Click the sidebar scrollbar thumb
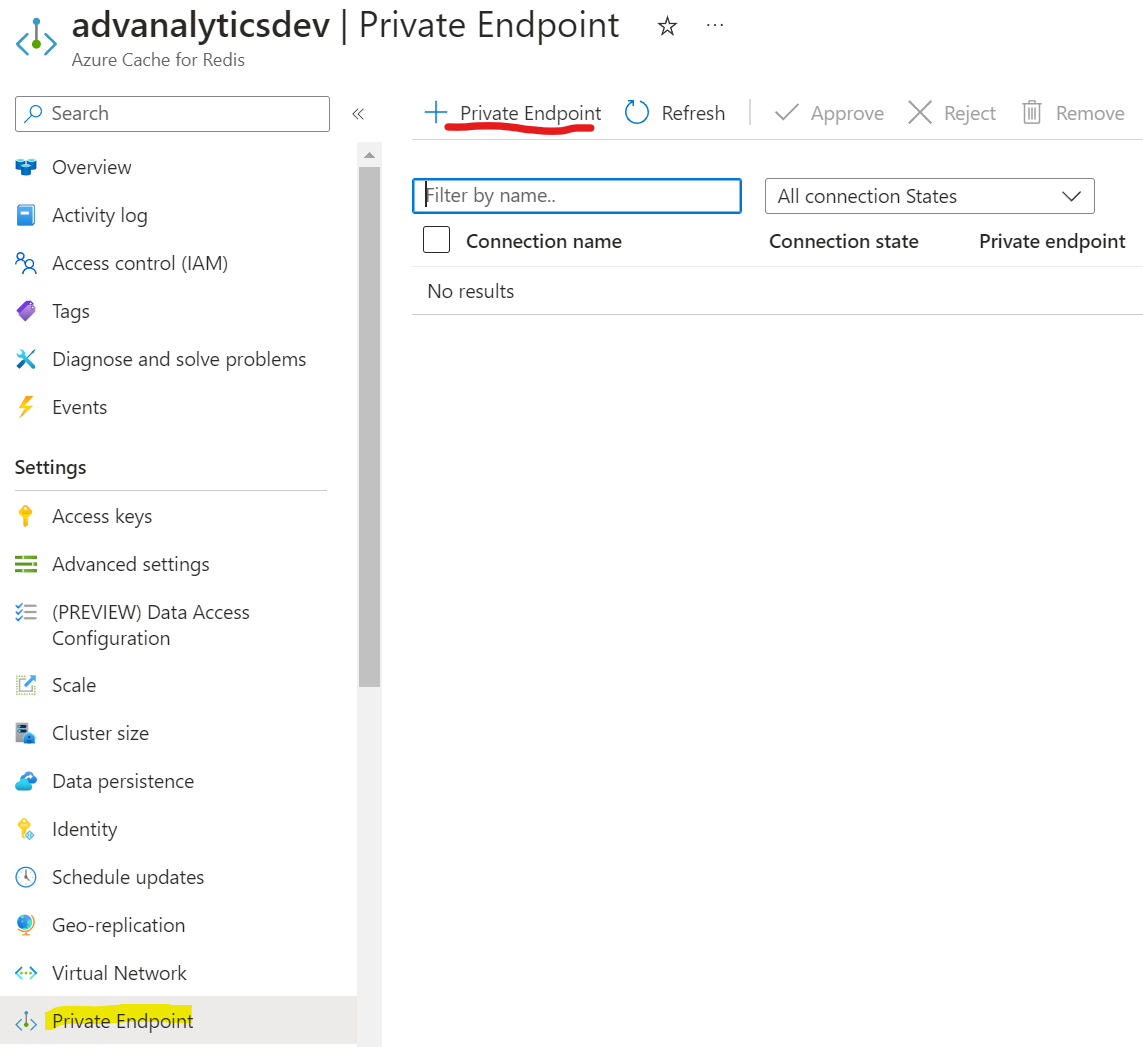Viewport: 1143px width, 1047px height. (370, 427)
